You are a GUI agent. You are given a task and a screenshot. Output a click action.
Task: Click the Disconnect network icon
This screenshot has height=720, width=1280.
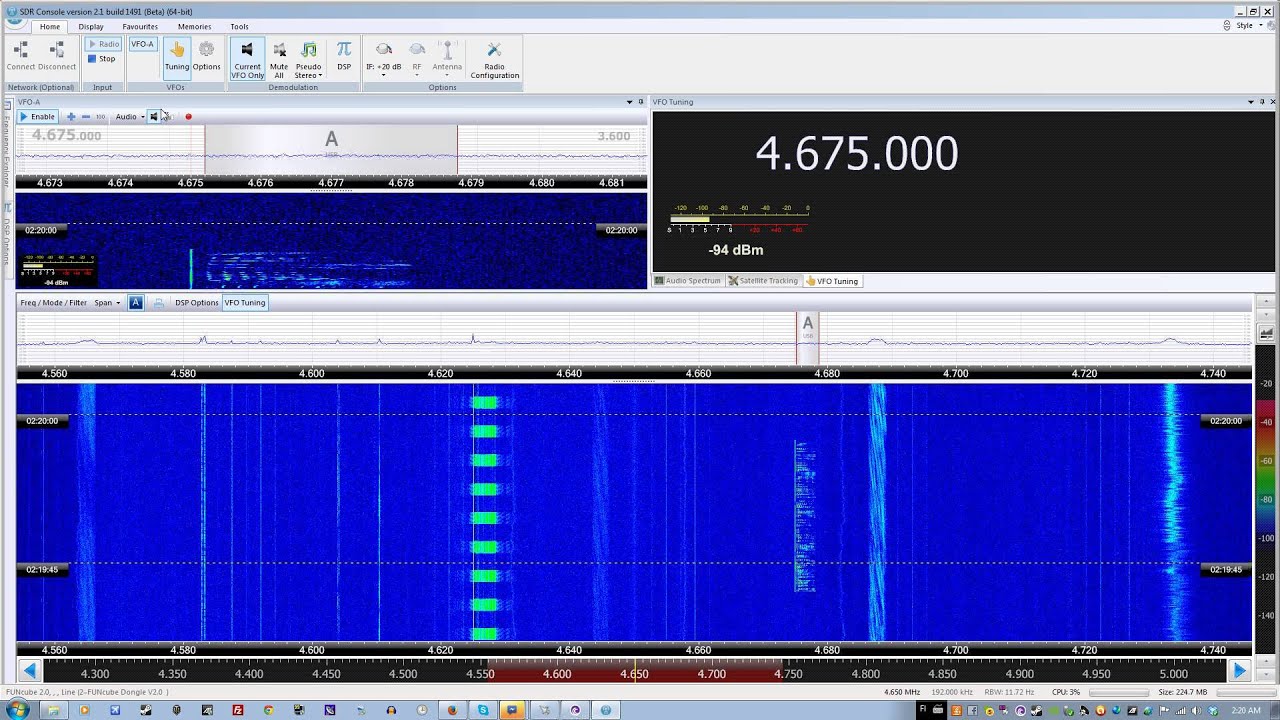tap(56, 55)
